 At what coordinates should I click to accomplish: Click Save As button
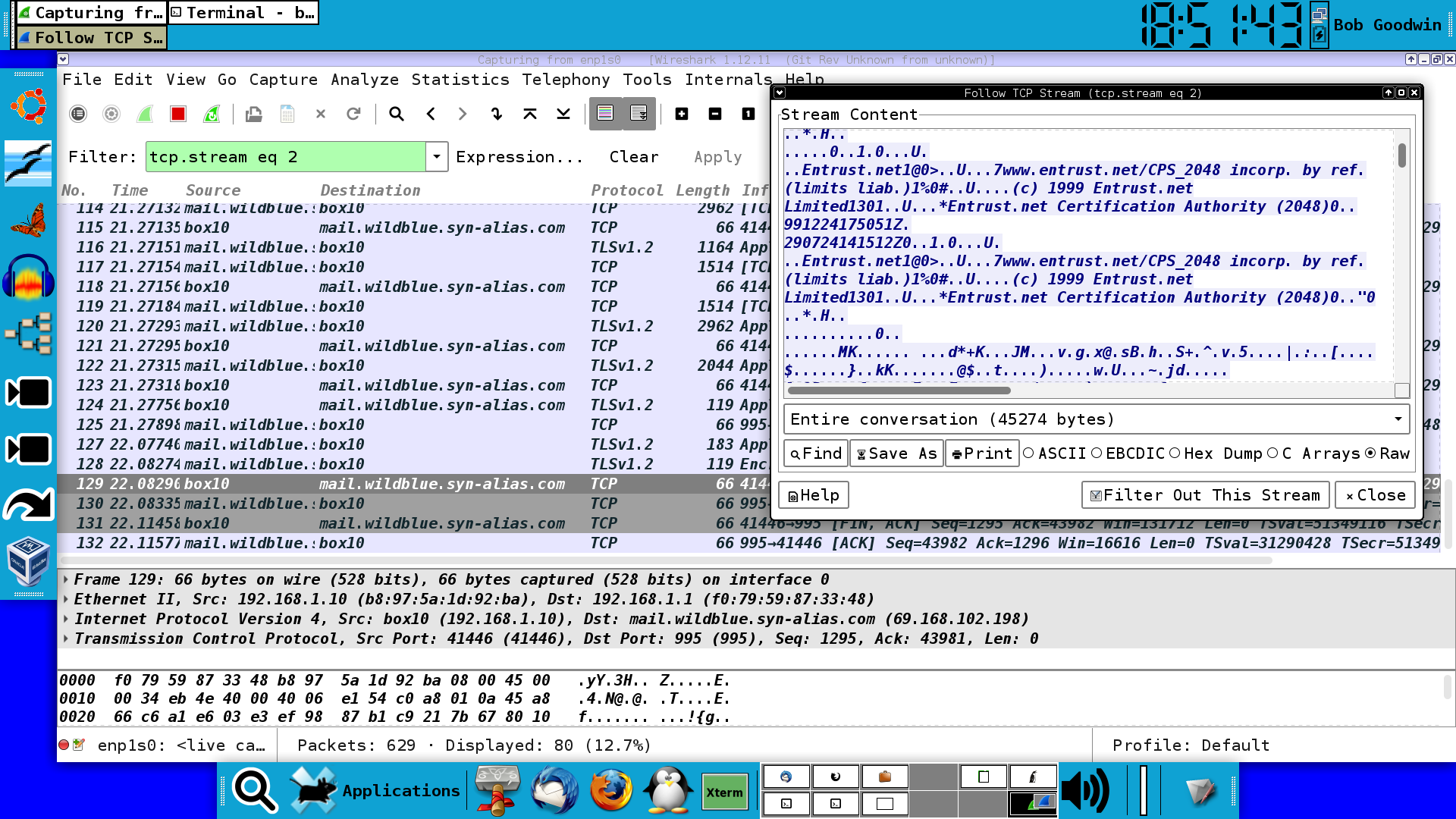click(897, 453)
